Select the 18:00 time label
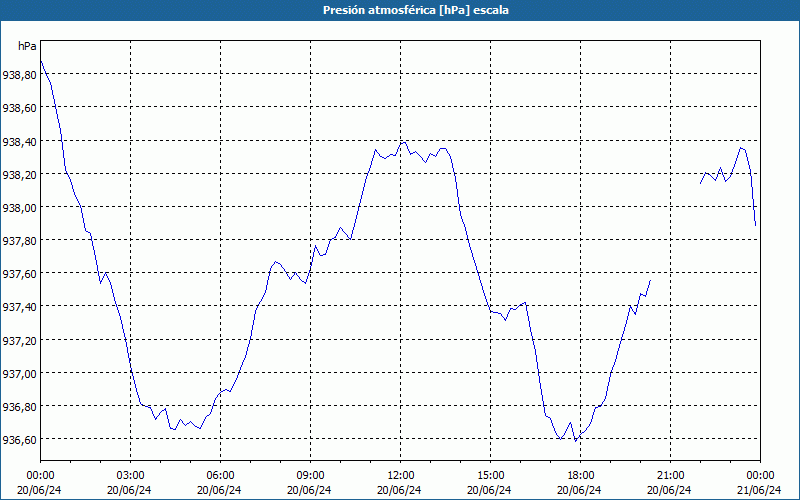 (580, 475)
